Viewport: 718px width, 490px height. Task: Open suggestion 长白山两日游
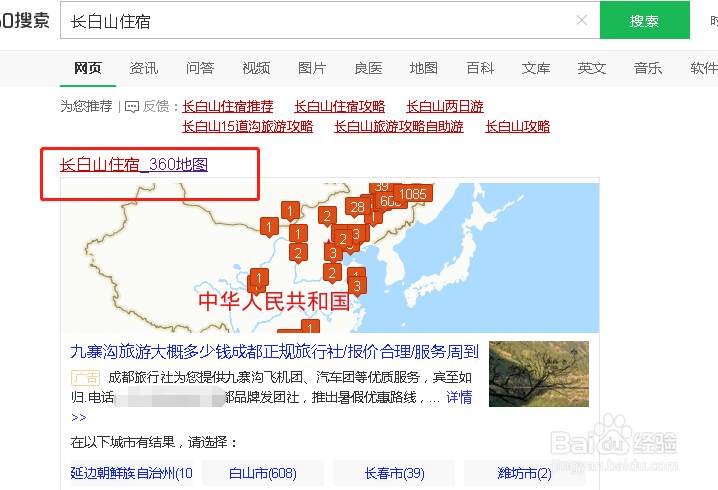click(445, 107)
